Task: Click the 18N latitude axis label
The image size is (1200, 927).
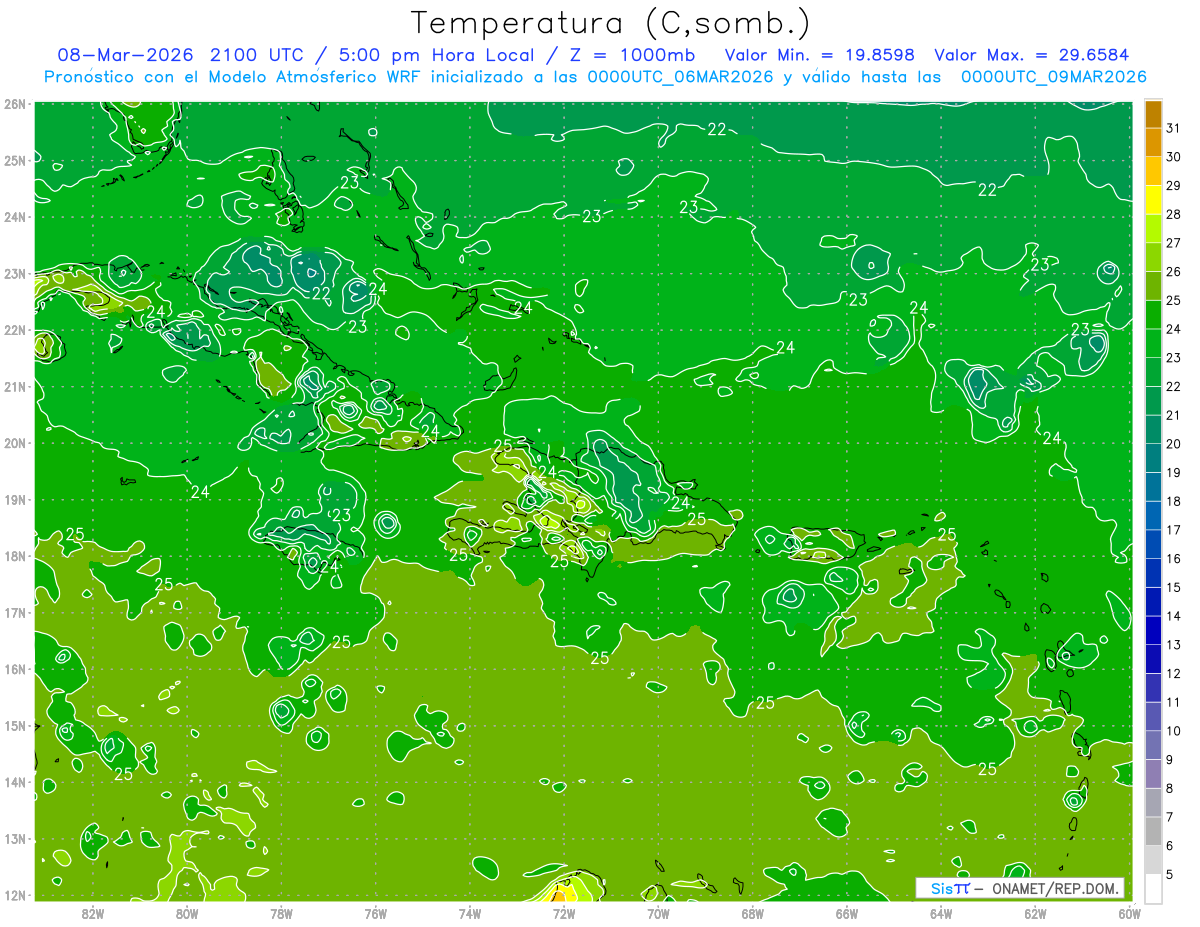Action: click(15, 556)
